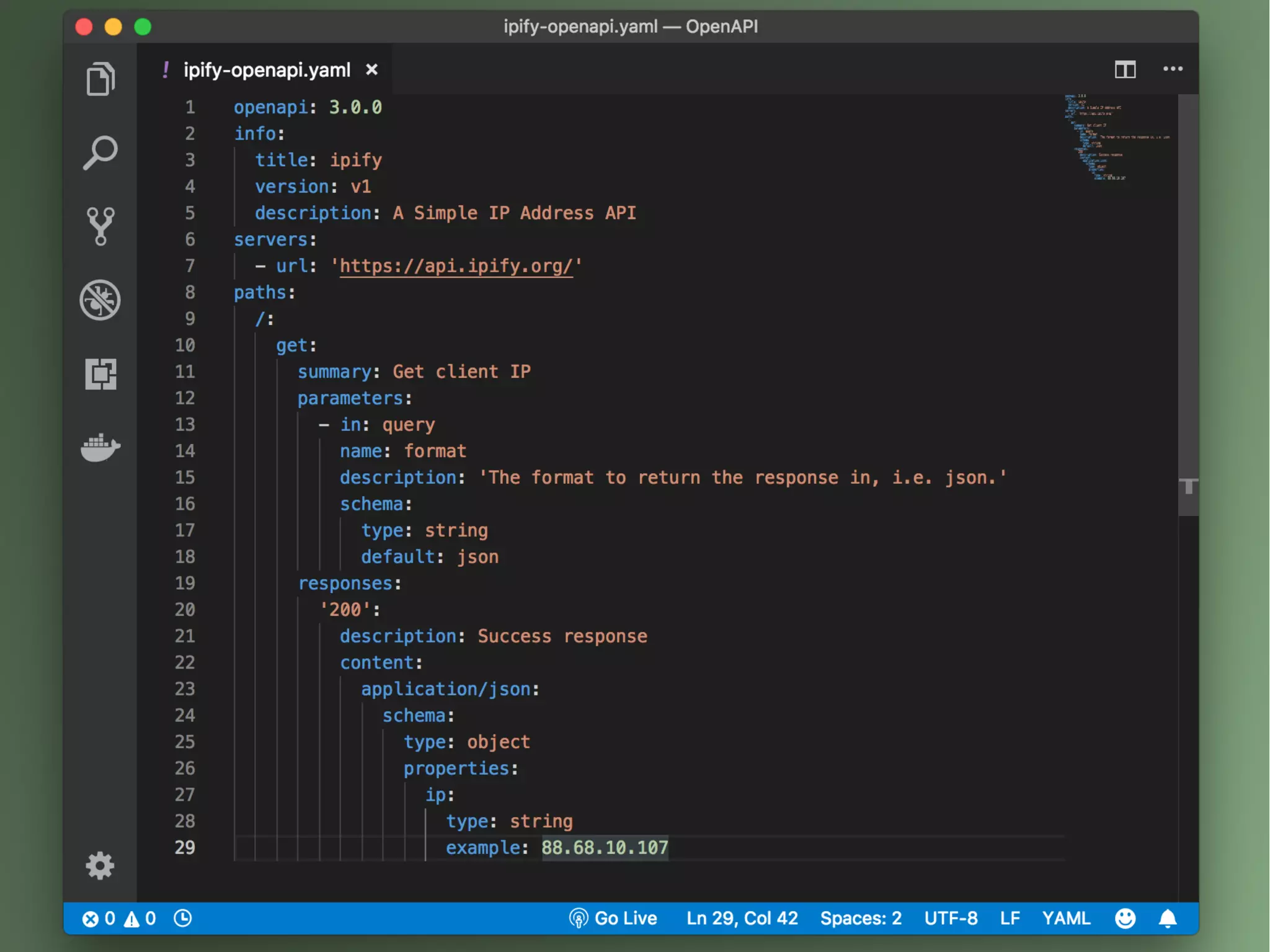This screenshot has height=952, width=1270.
Task: Click the split editor icon
Action: click(x=1125, y=69)
